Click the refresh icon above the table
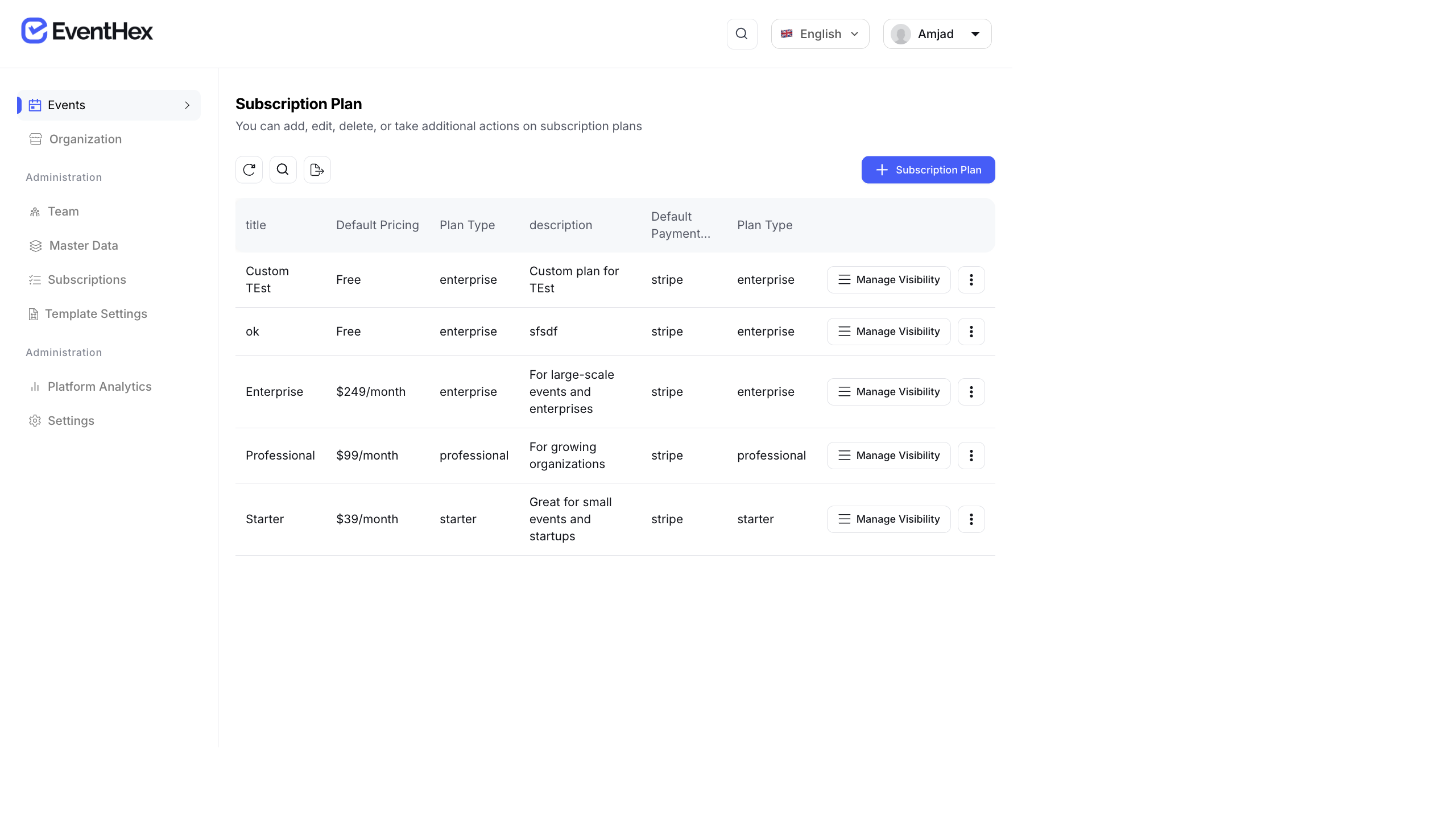Screen dimensions: 1456x819 (x=249, y=169)
